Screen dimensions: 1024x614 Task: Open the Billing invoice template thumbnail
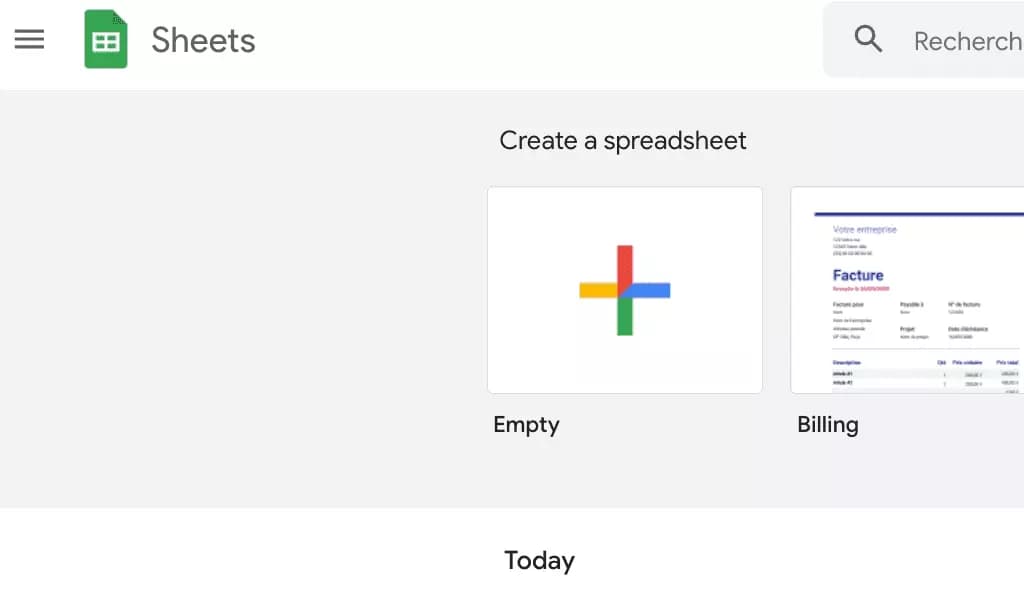907,290
